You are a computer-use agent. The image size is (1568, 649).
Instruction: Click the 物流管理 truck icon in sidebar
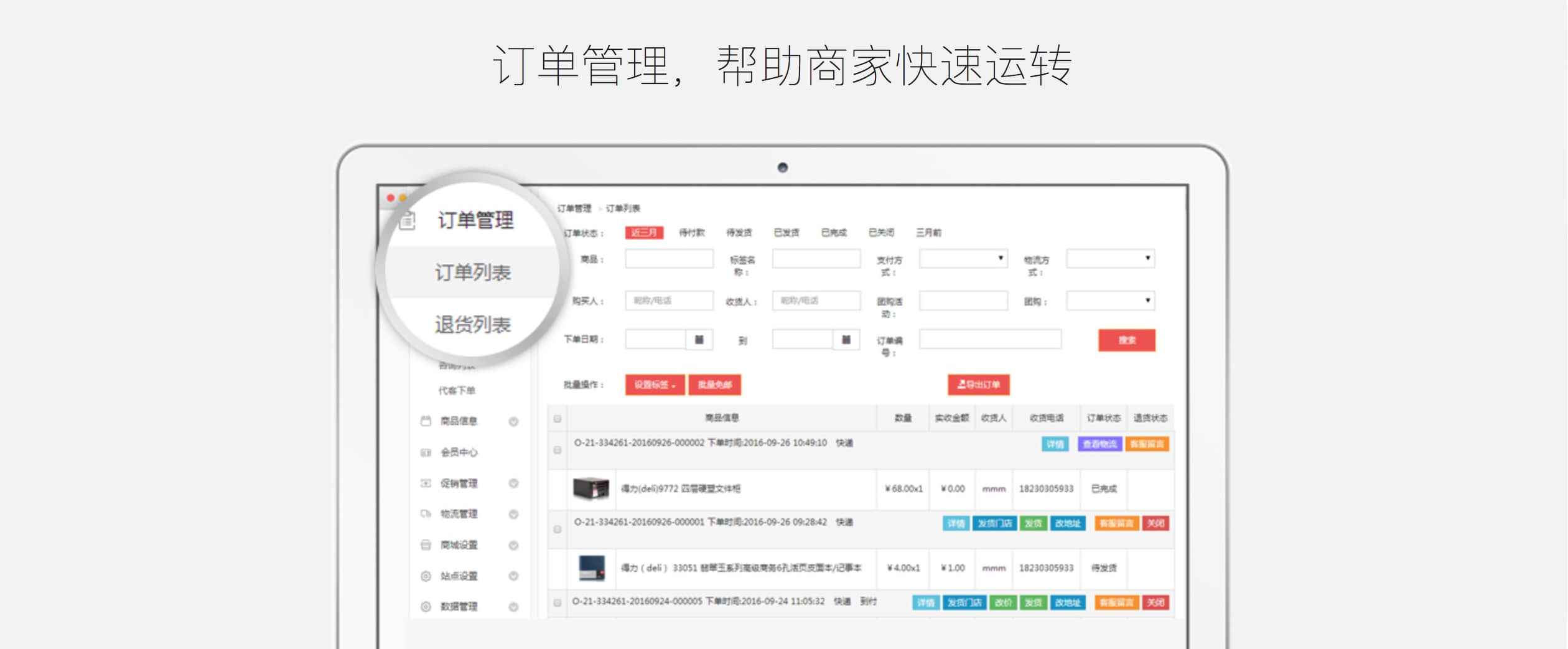pyautogui.click(x=426, y=514)
